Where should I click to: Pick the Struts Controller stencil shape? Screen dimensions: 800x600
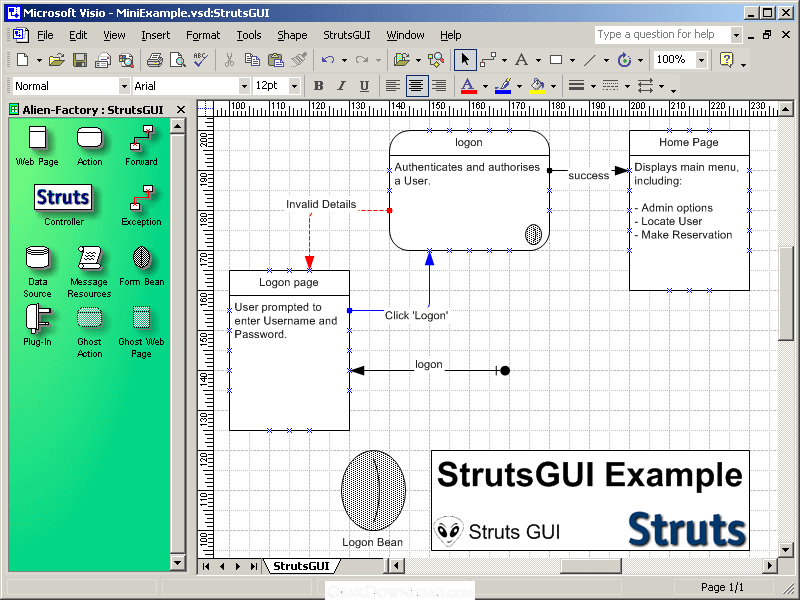63,205
